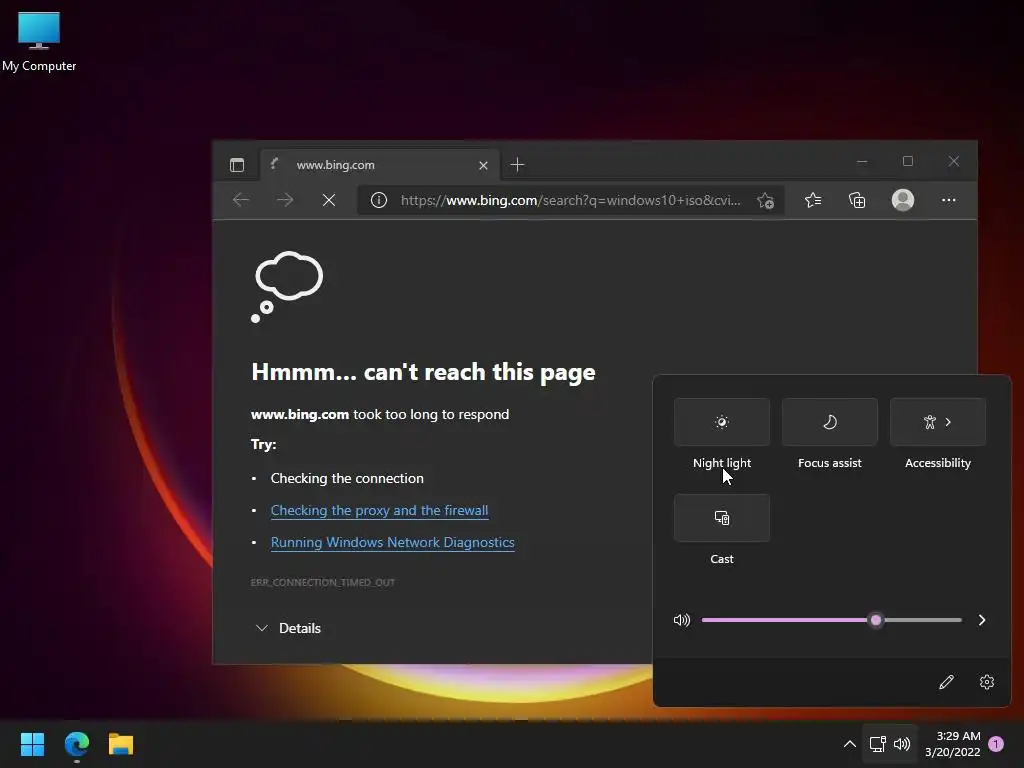
Task: Maximize the Edge window
Action: [908, 161]
